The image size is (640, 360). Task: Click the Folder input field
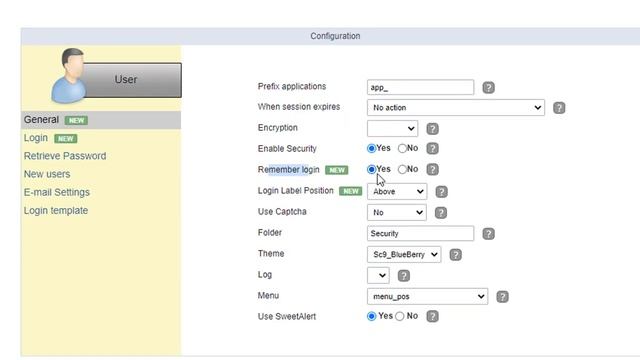pos(420,233)
